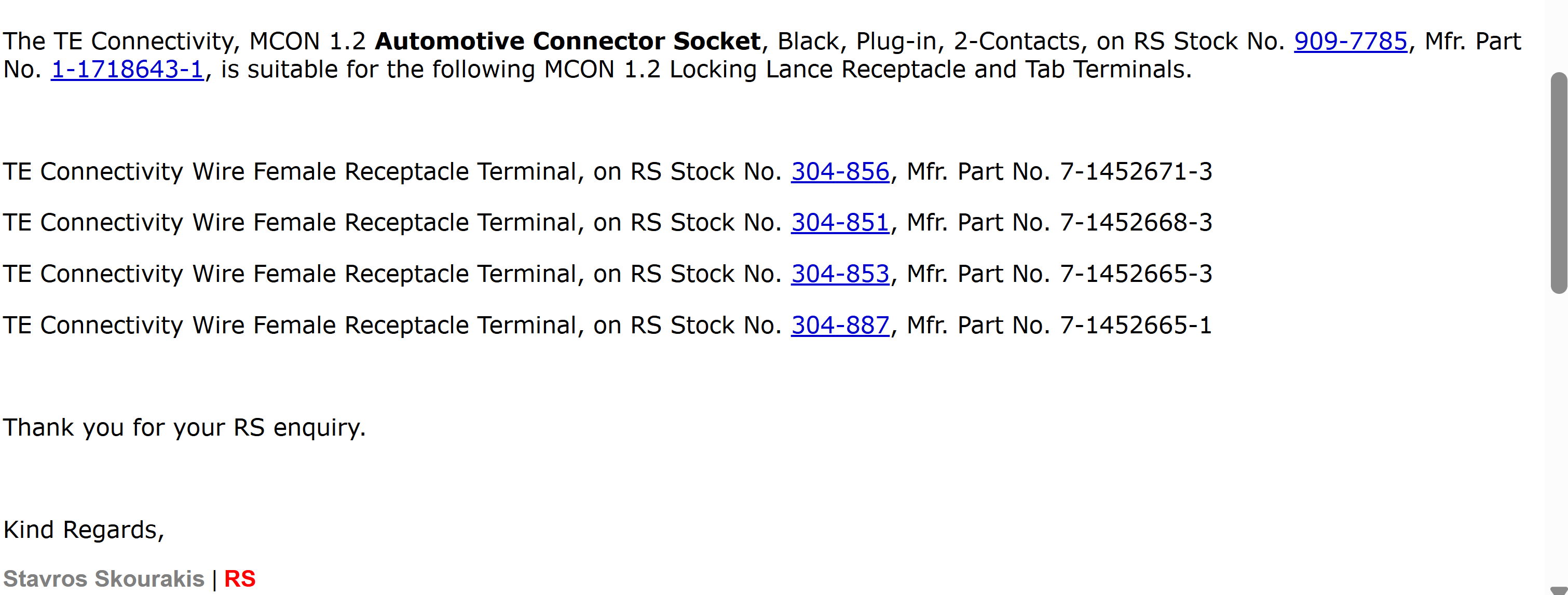Viewport: 1568px width, 595px height.
Task: Follow the 304-856 stock number link
Action: [x=840, y=172]
